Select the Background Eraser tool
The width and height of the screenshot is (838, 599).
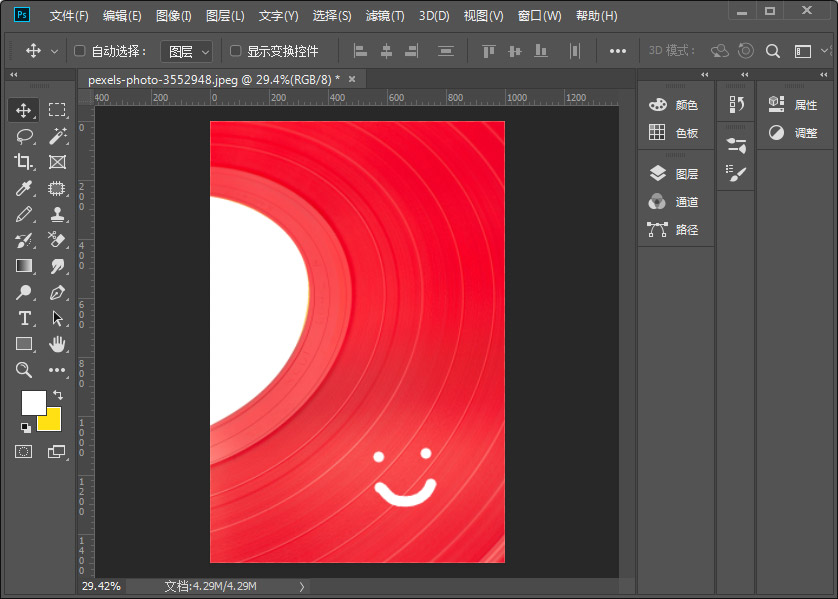tap(57, 240)
